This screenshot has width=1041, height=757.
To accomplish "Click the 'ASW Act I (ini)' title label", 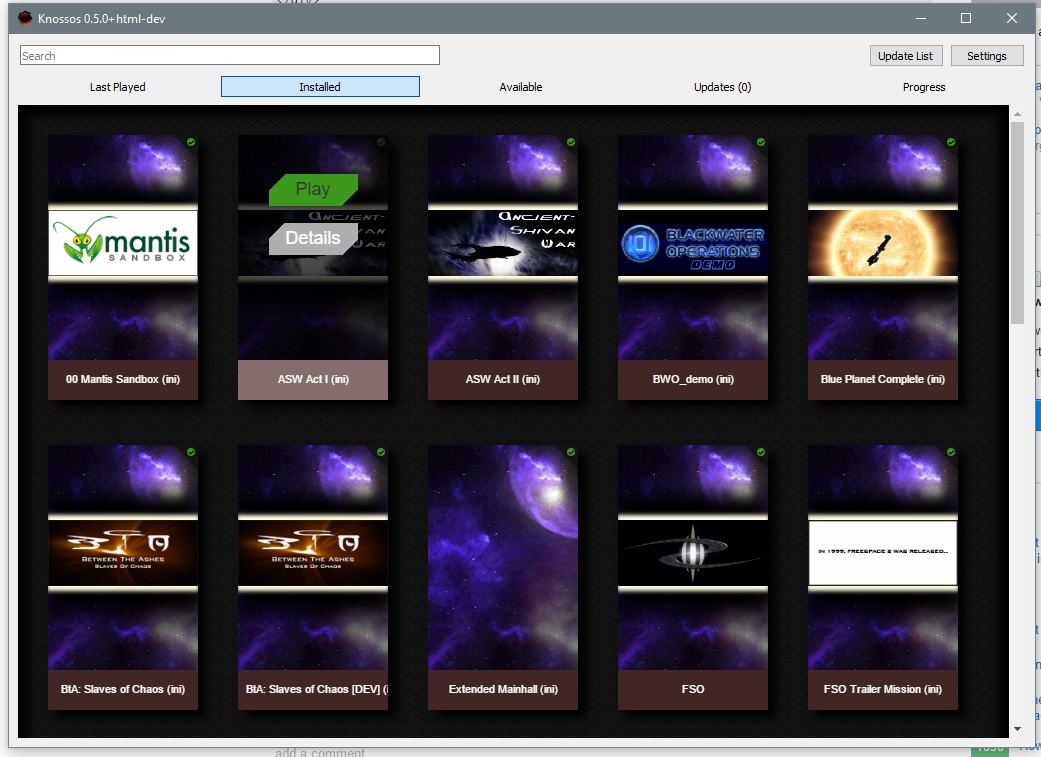I will tap(313, 379).
